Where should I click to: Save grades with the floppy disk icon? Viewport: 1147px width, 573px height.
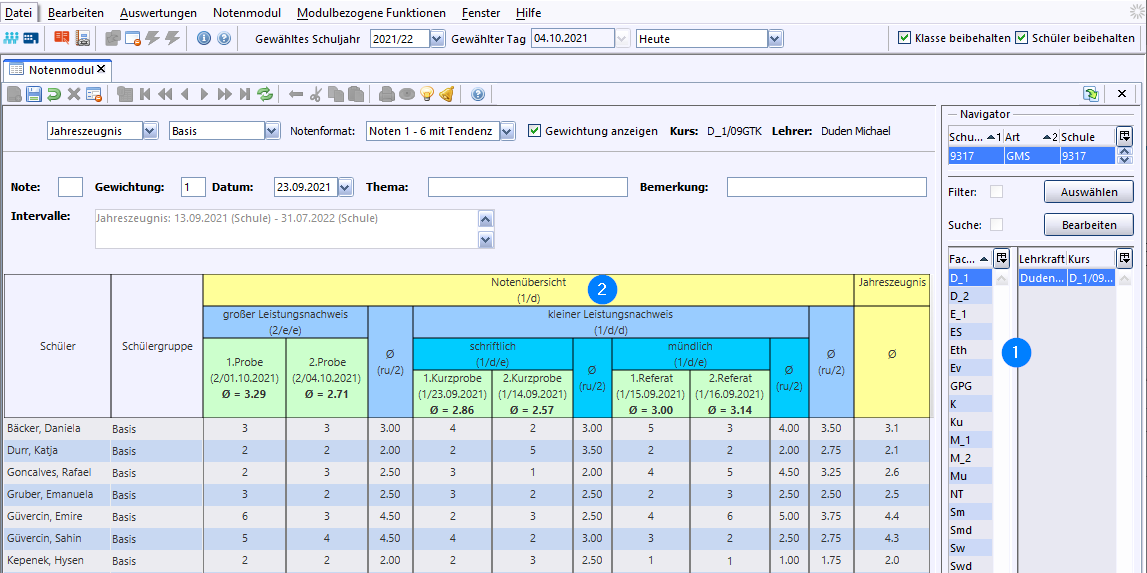[x=34, y=94]
